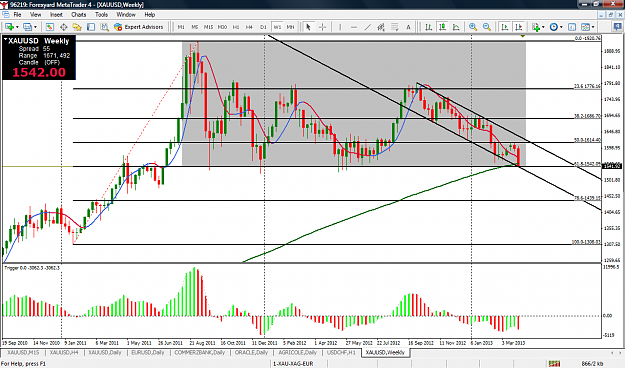The image size is (625, 368).
Task: Switch chart to MN monthly timeframe
Action: 291,27
